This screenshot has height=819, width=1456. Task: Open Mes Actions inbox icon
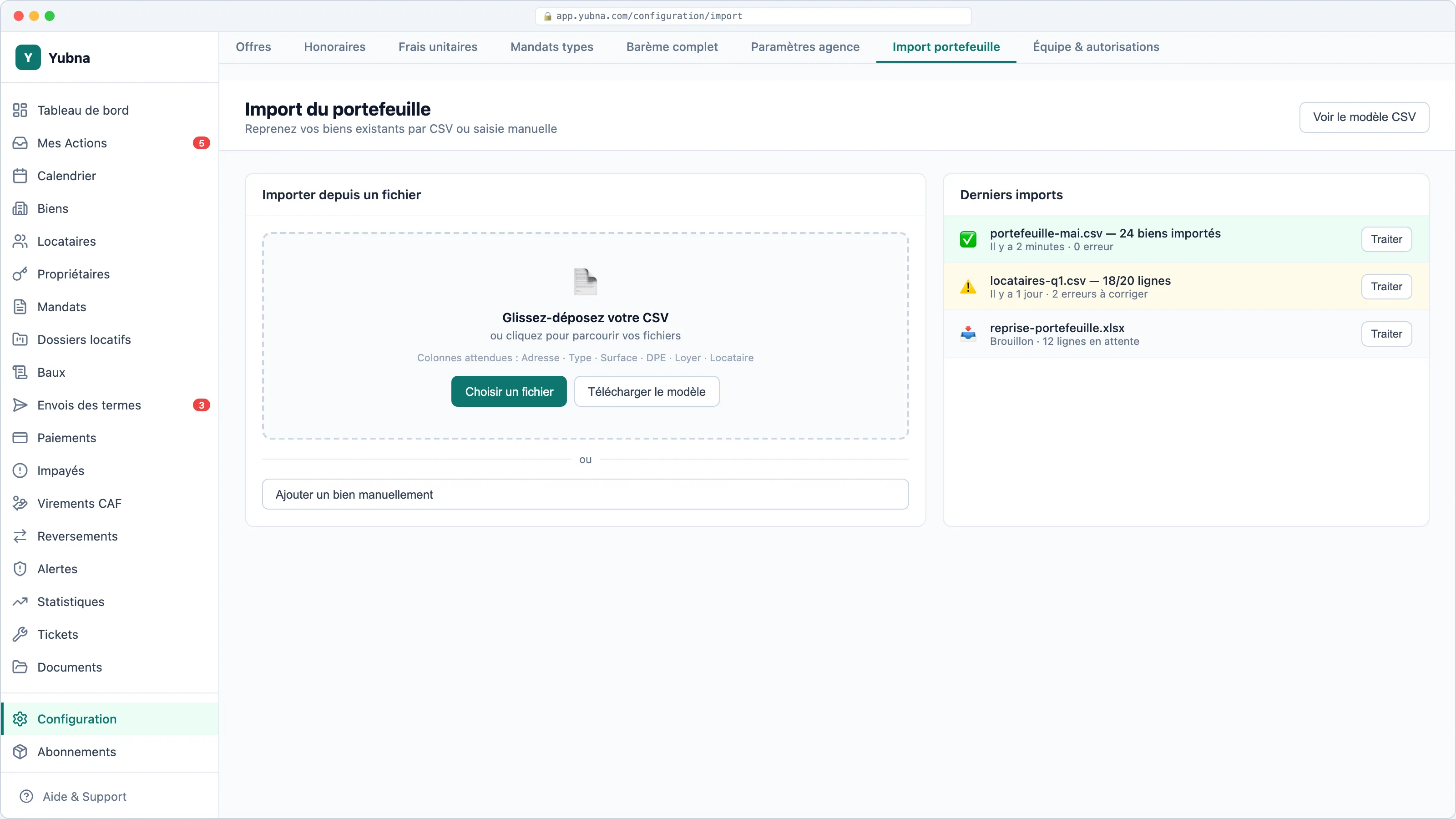tap(20, 143)
